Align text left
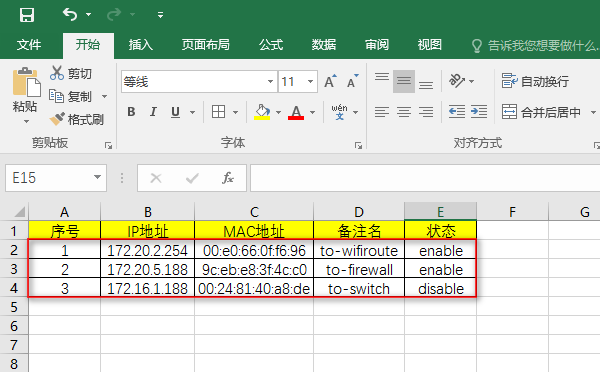The height and width of the screenshot is (372, 600). (x=382, y=112)
